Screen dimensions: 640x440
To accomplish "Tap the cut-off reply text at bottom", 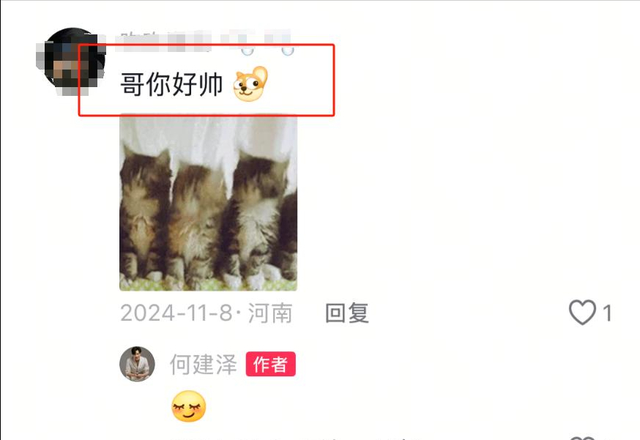I will (294, 438).
